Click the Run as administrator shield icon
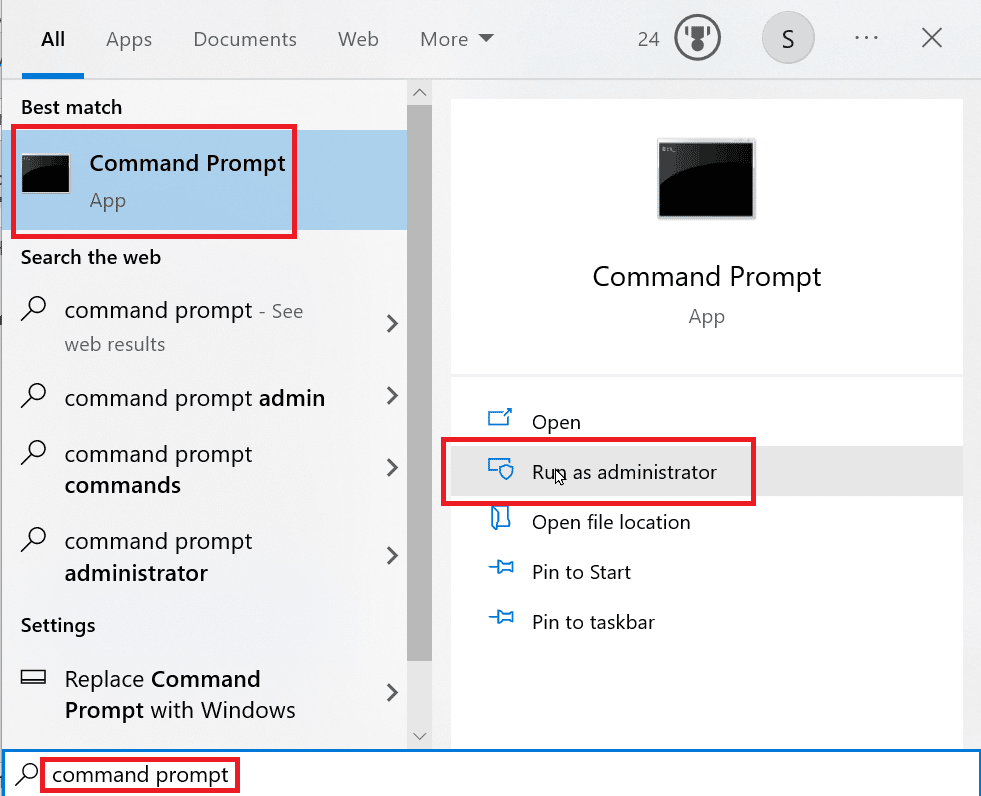 point(501,469)
